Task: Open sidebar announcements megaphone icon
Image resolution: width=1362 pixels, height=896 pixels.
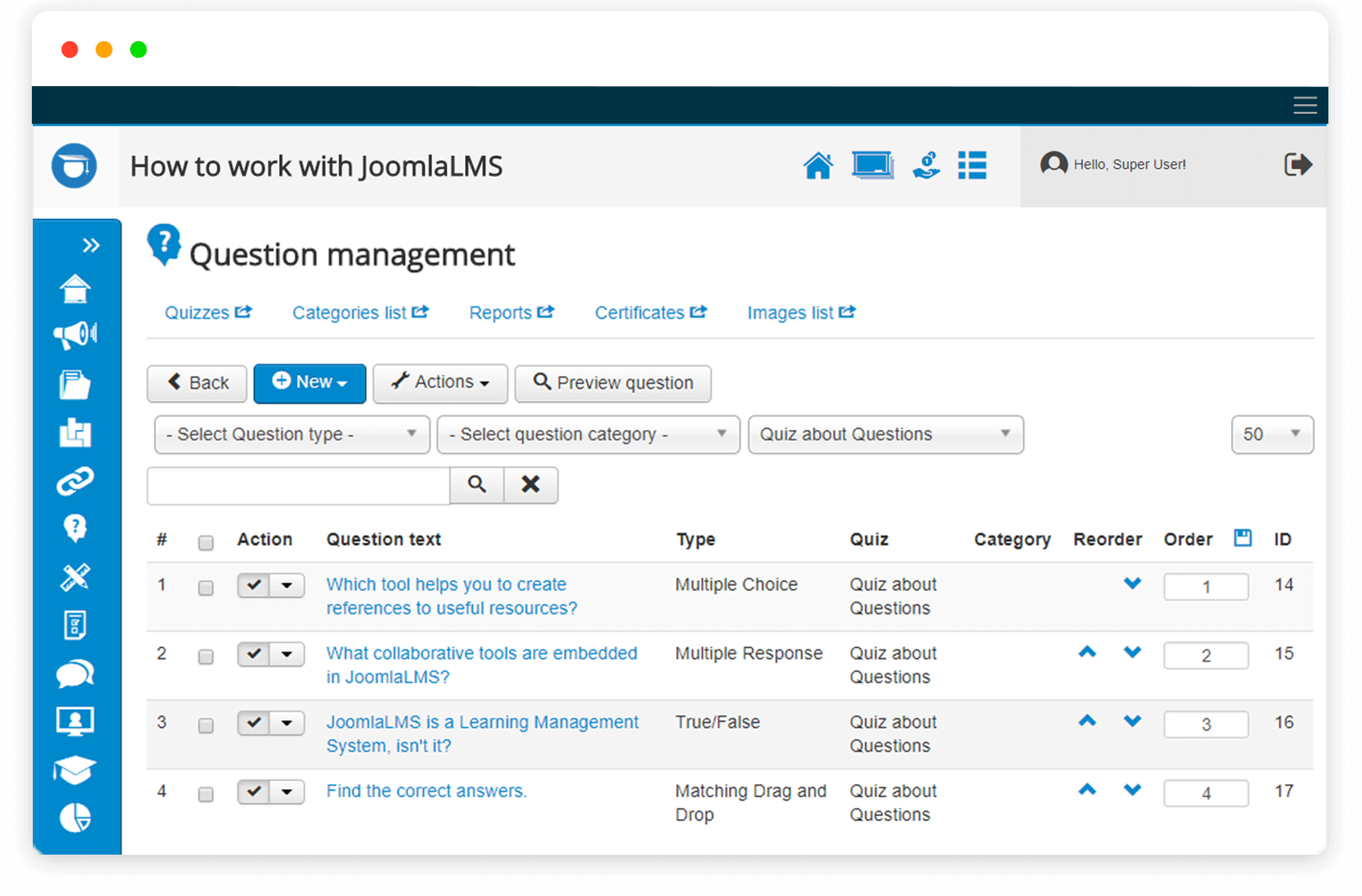Action: point(75,334)
